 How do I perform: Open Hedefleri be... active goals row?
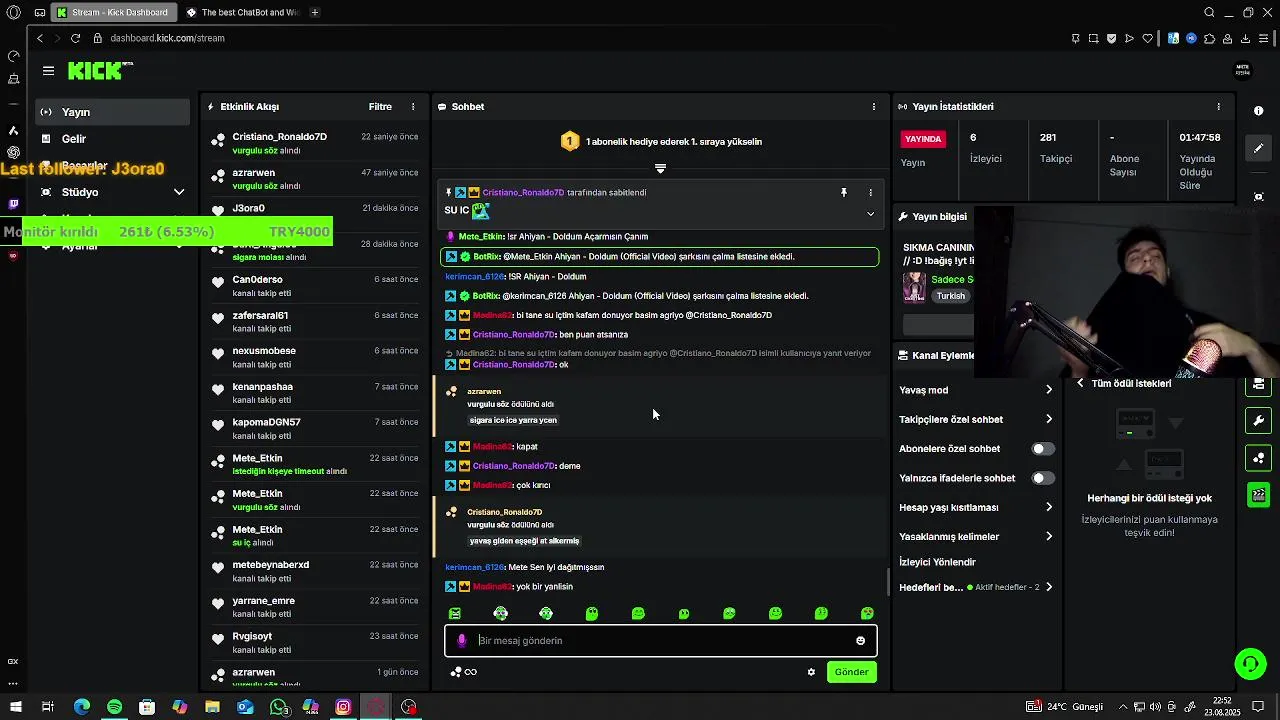975,587
